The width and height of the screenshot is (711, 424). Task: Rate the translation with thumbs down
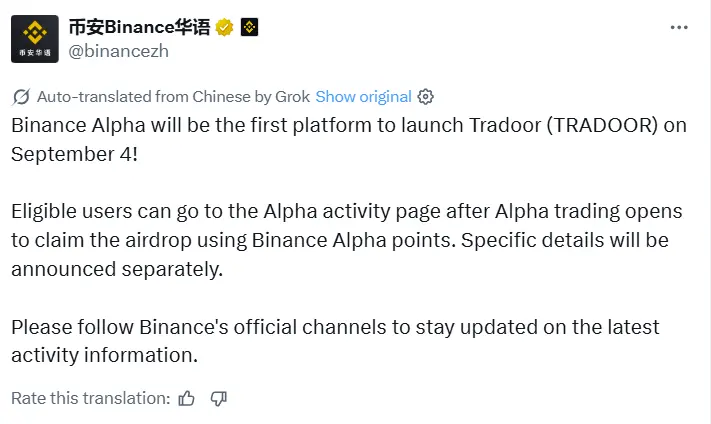219,398
